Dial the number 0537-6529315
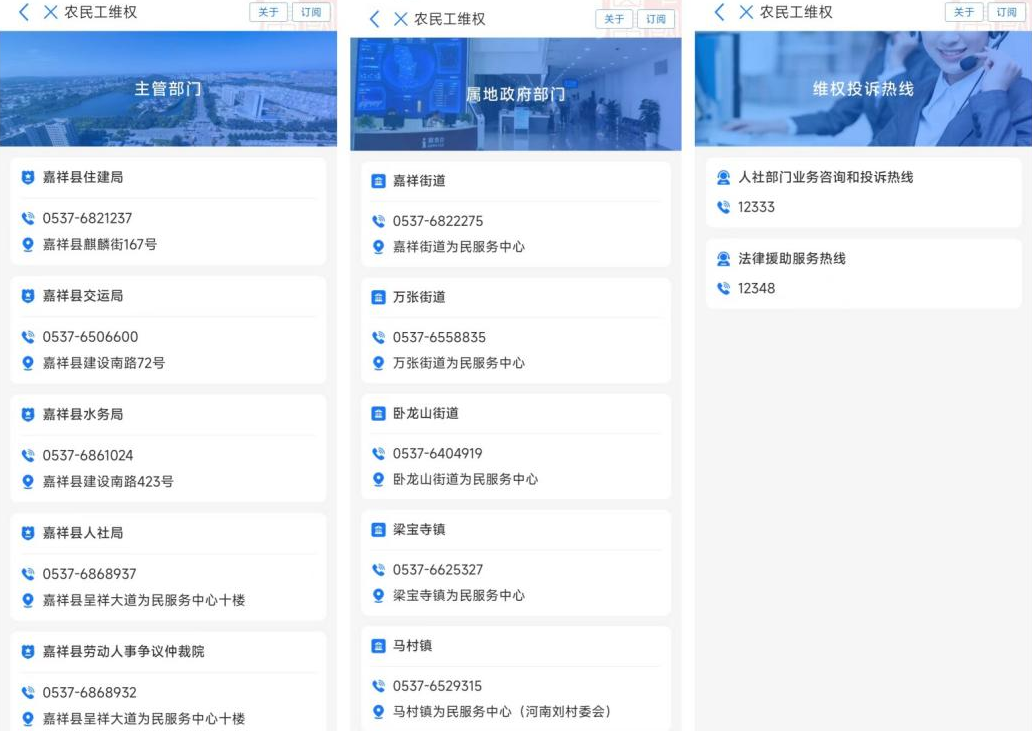This screenshot has width=1032, height=731. tap(437, 686)
